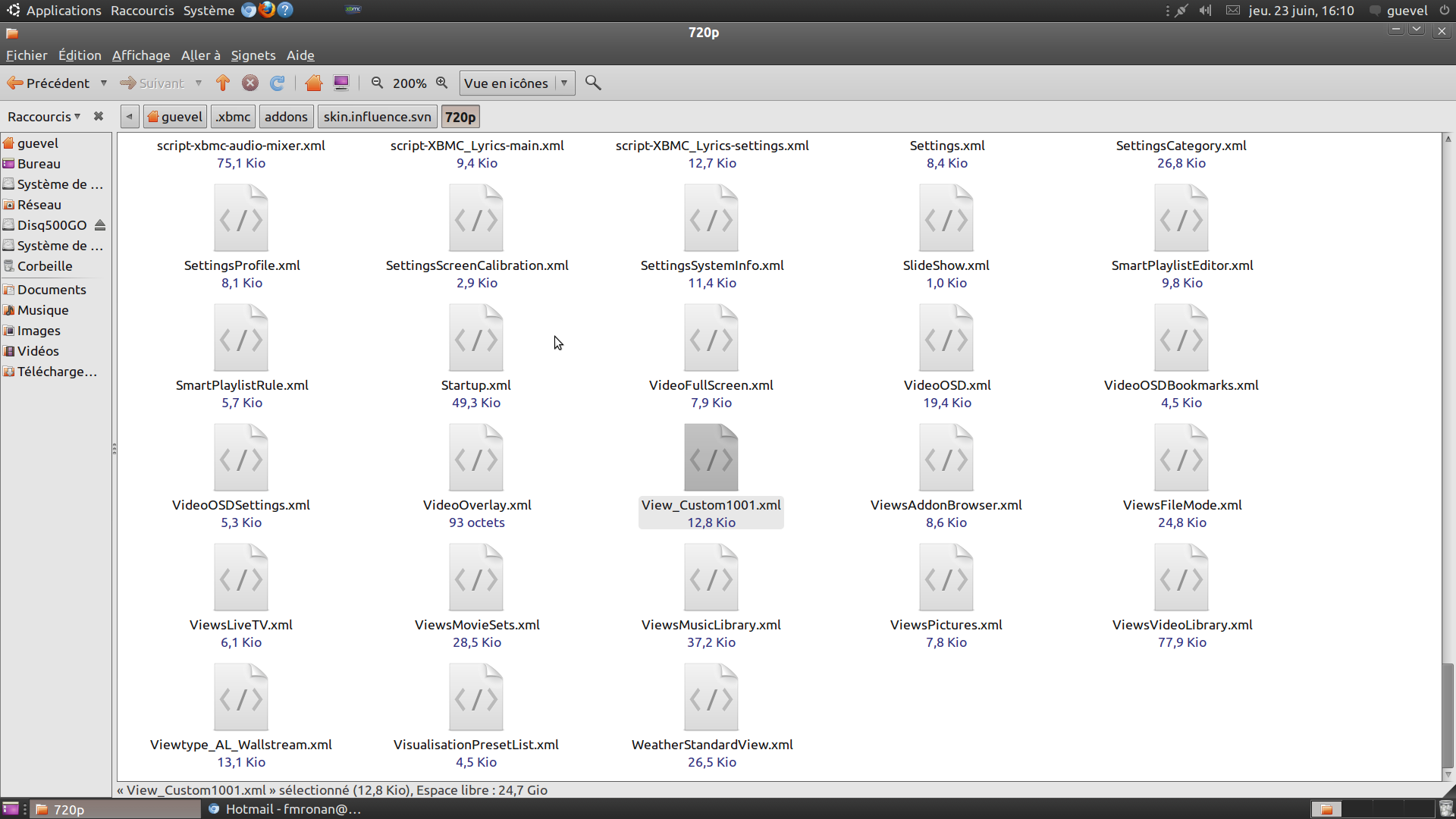Navigate to skin.influence.svn in path bar

tap(377, 117)
